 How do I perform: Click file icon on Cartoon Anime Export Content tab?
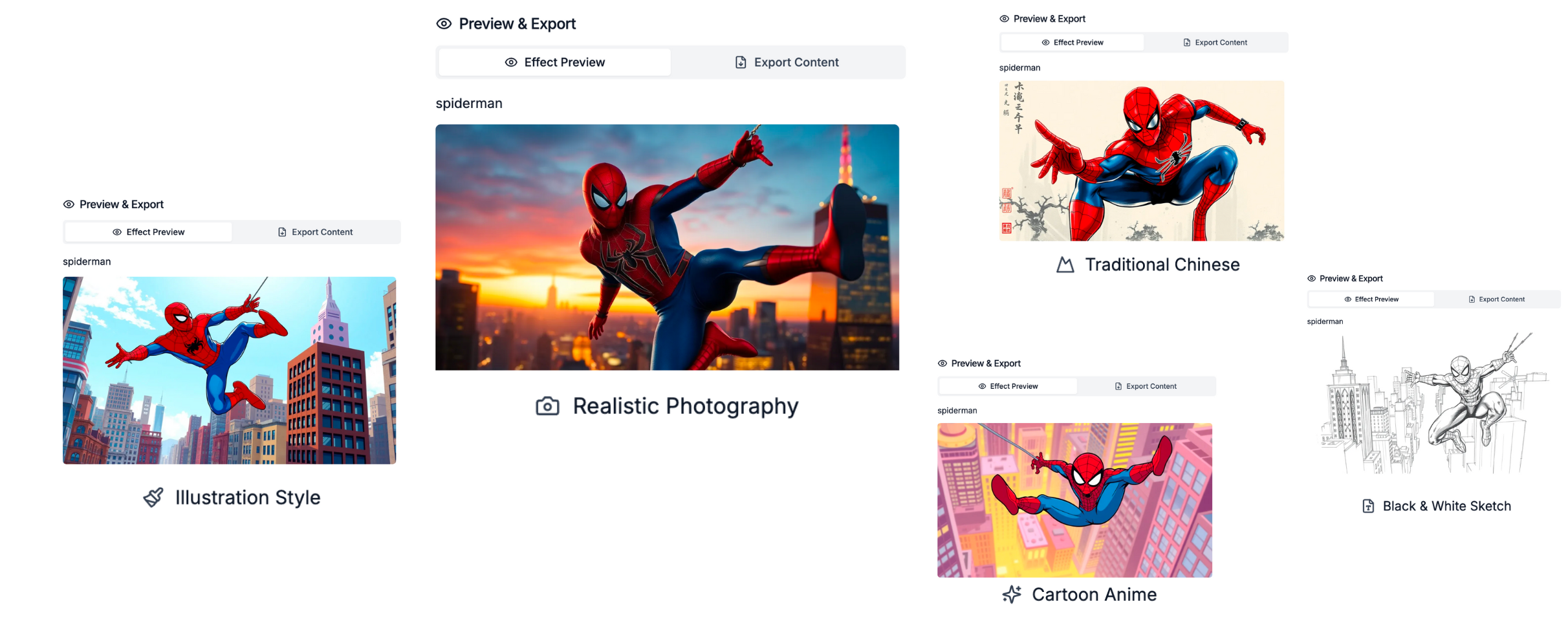[1118, 386]
